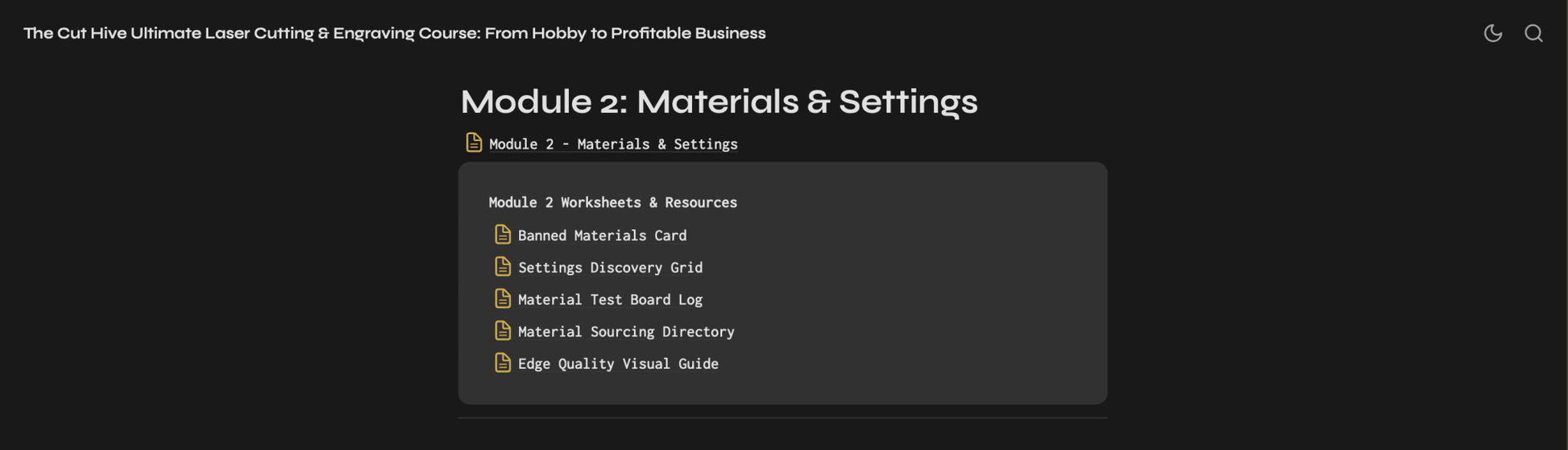The width and height of the screenshot is (1568, 450).
Task: Open the Settings Discovery Grid link
Action: (x=610, y=268)
